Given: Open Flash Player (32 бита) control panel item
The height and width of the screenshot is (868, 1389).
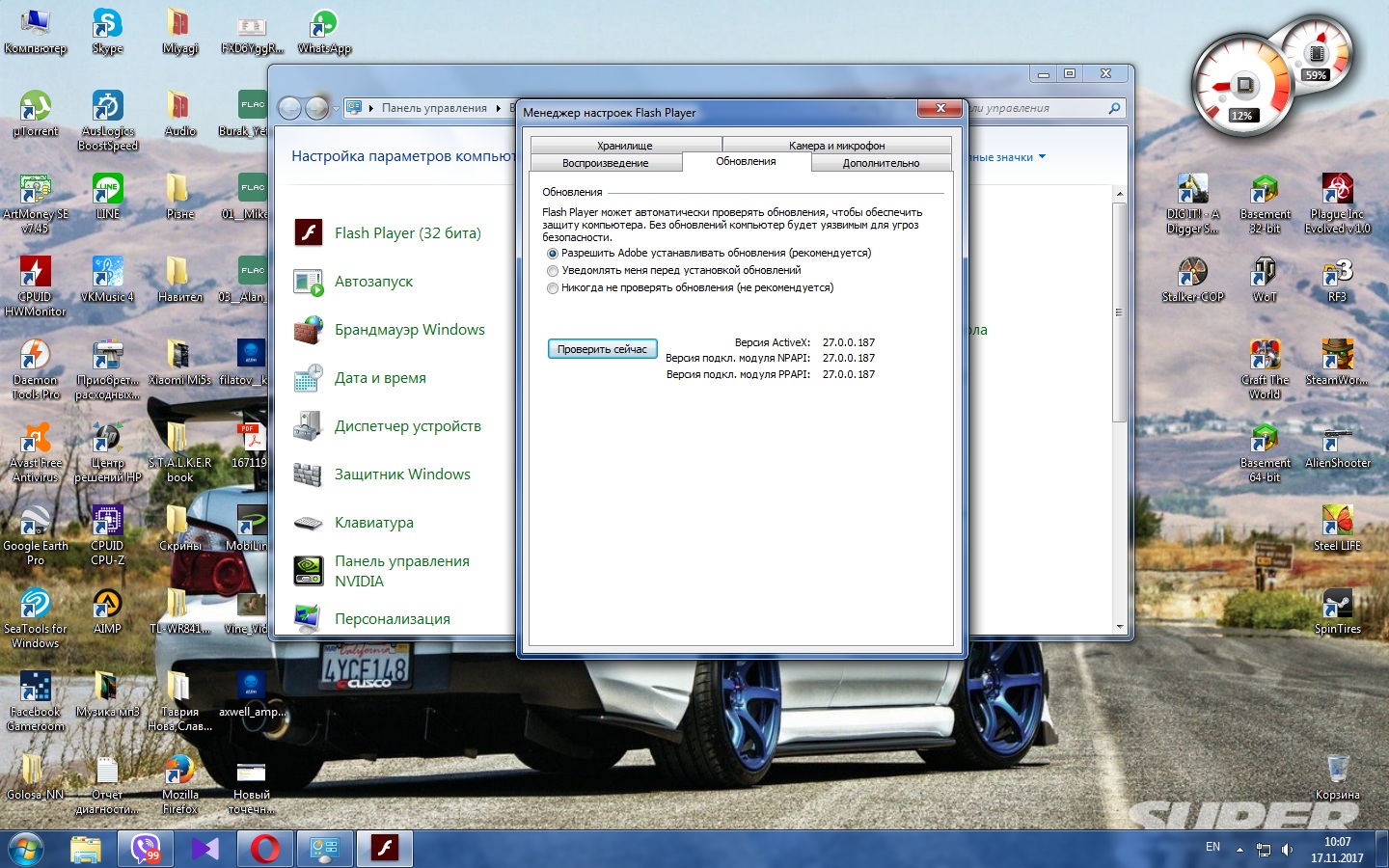Looking at the screenshot, I should 308,232.
